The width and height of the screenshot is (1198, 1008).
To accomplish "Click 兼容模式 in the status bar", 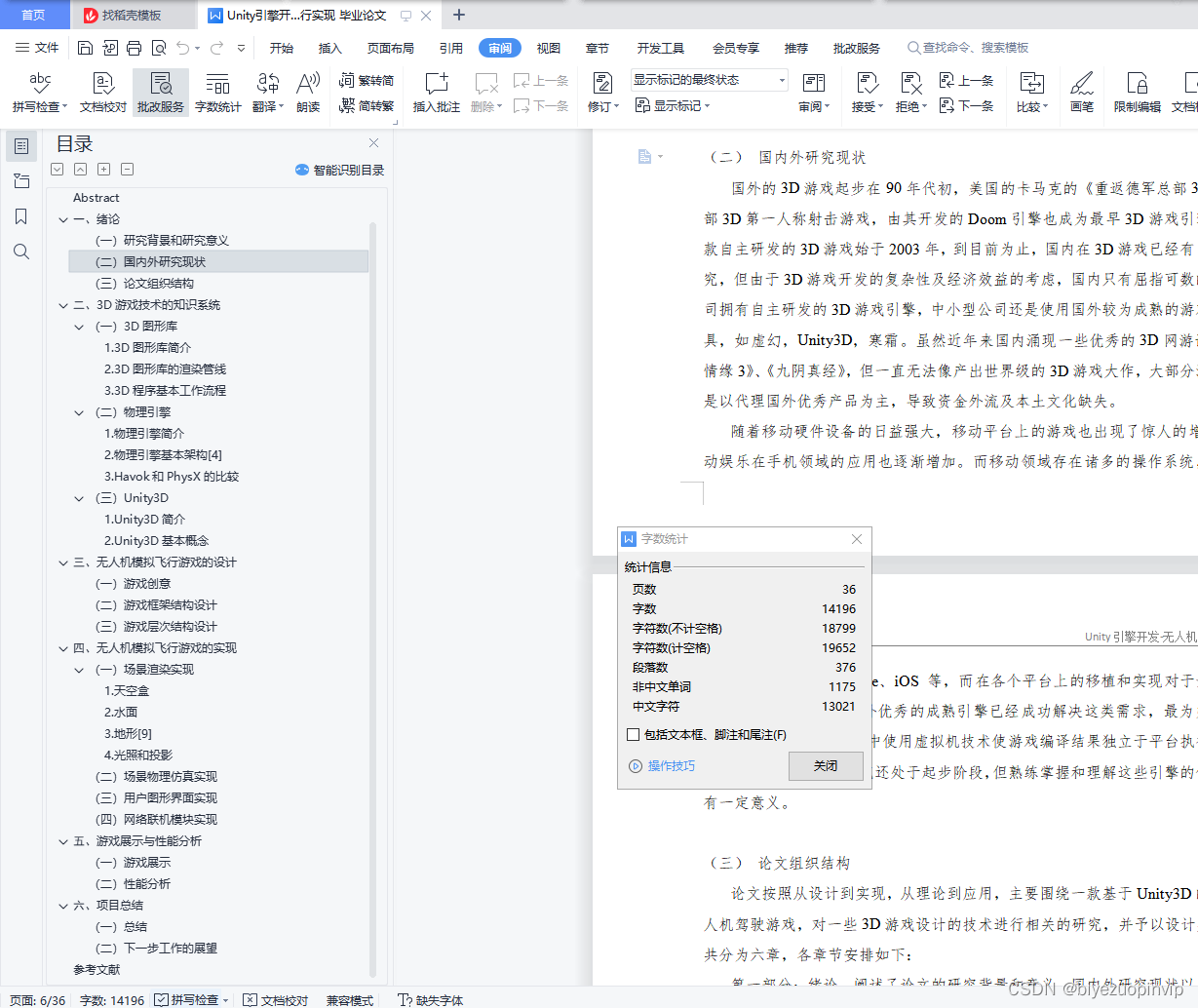I will [x=350, y=1000].
